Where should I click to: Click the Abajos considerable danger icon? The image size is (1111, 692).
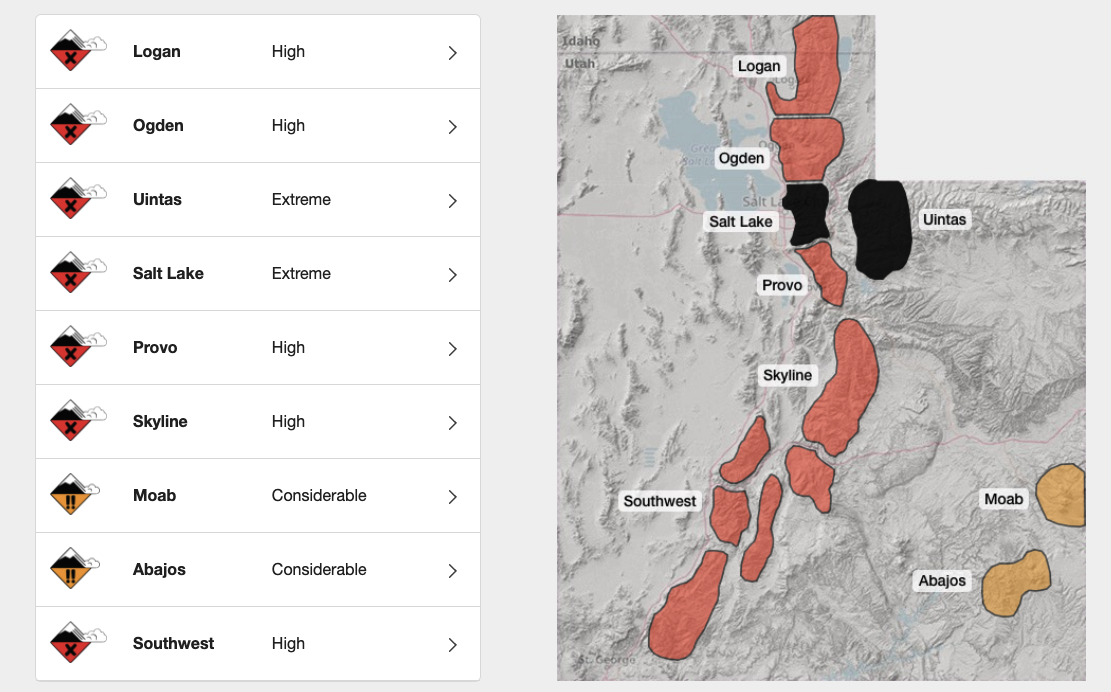76,570
